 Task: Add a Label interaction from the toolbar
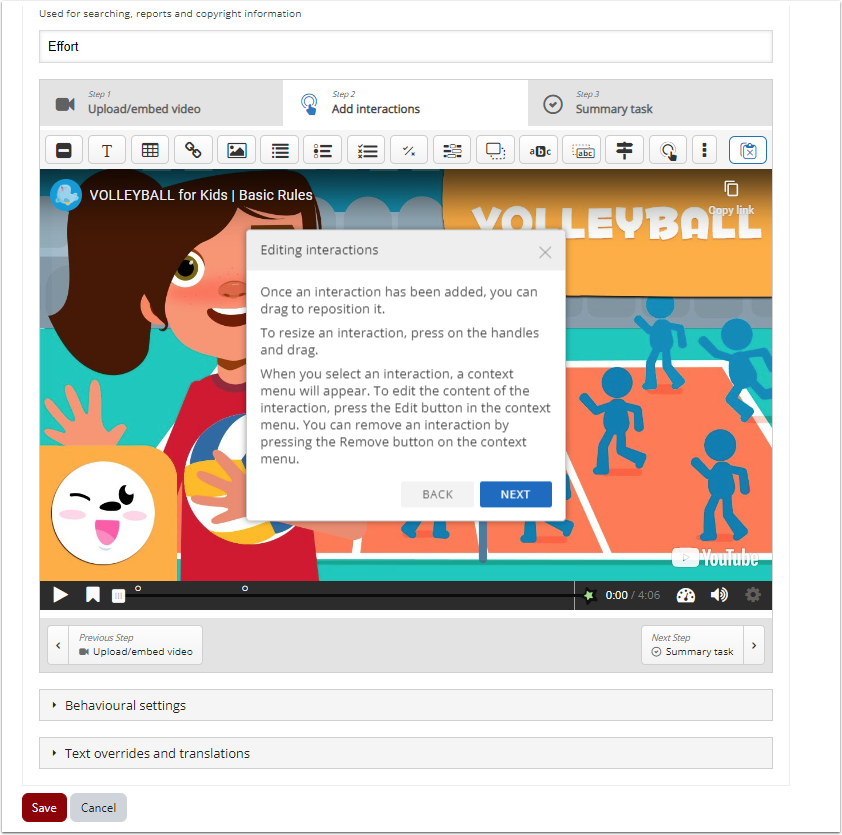click(64, 150)
